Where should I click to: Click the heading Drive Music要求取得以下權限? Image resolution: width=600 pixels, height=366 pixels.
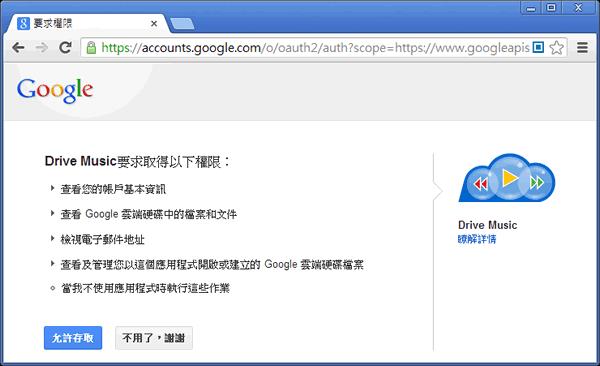click(x=137, y=162)
